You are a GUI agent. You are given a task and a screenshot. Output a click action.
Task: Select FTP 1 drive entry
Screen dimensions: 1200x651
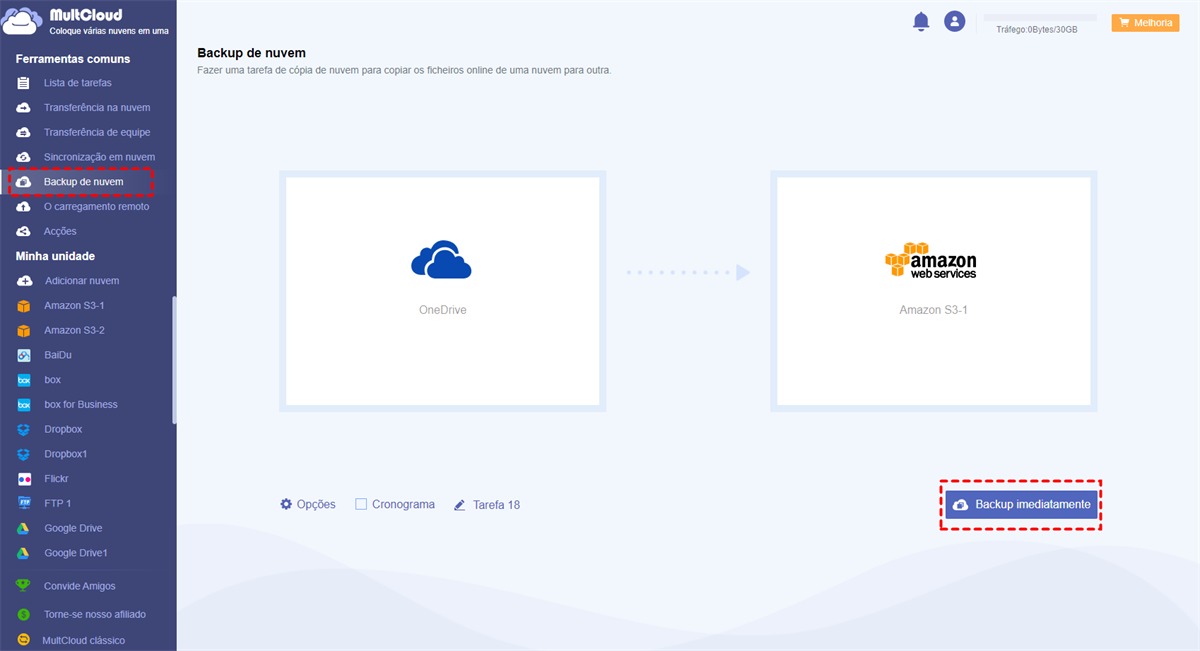(x=58, y=503)
